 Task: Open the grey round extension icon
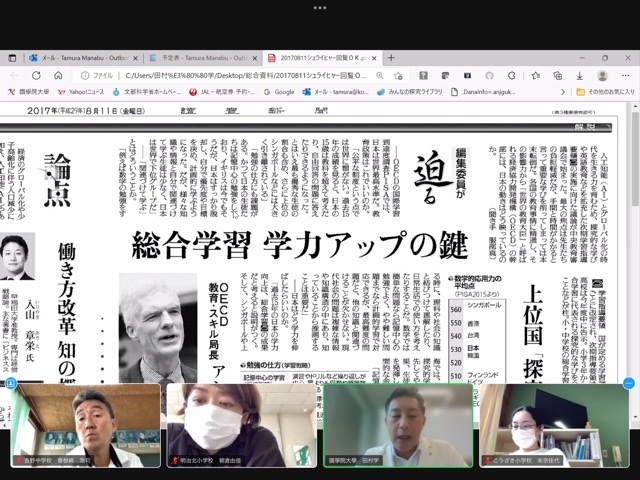489,76
